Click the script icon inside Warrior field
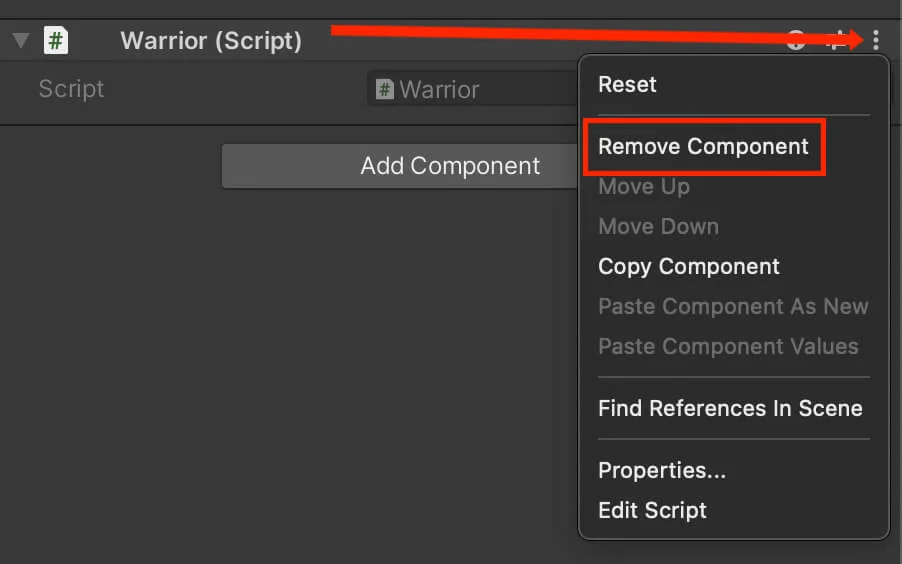 384,89
